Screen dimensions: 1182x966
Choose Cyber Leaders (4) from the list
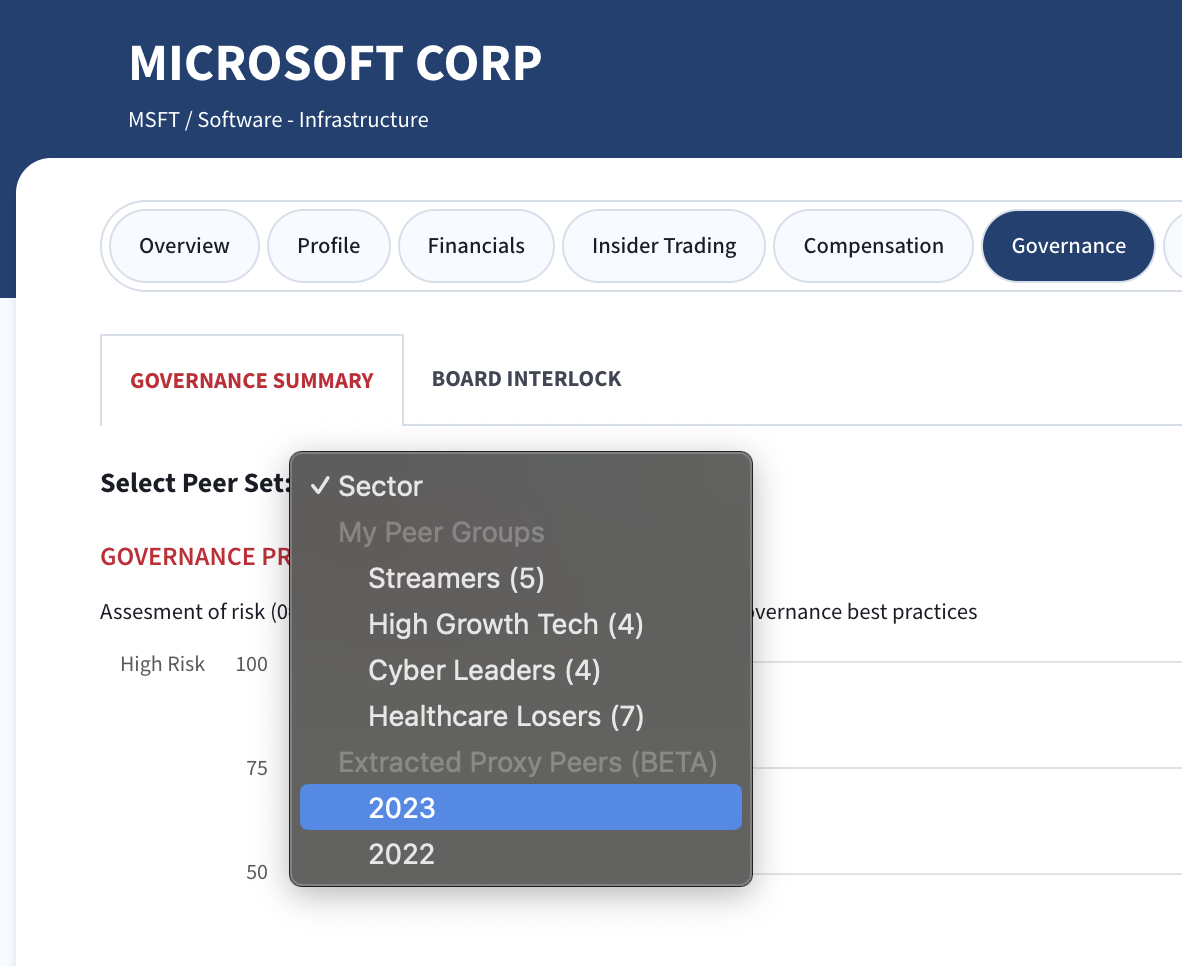coord(484,670)
